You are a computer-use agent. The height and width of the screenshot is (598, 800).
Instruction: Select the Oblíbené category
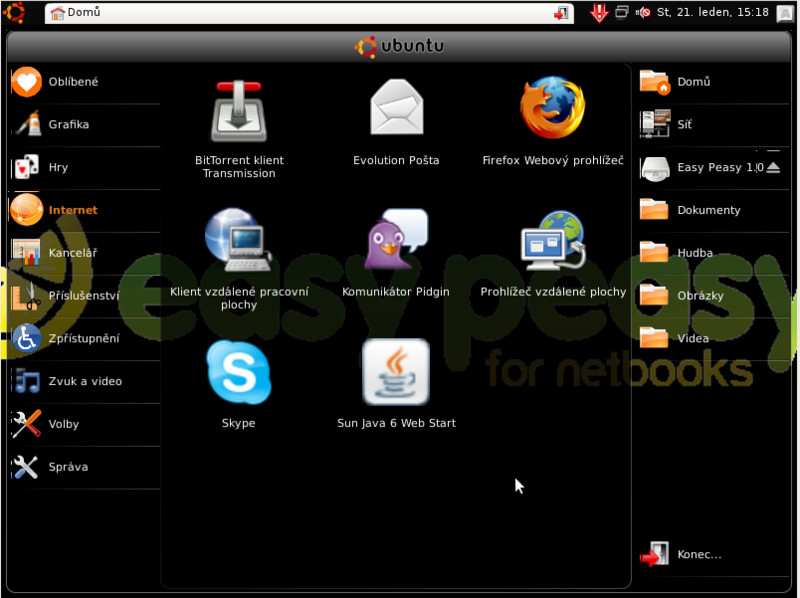click(x=85, y=82)
